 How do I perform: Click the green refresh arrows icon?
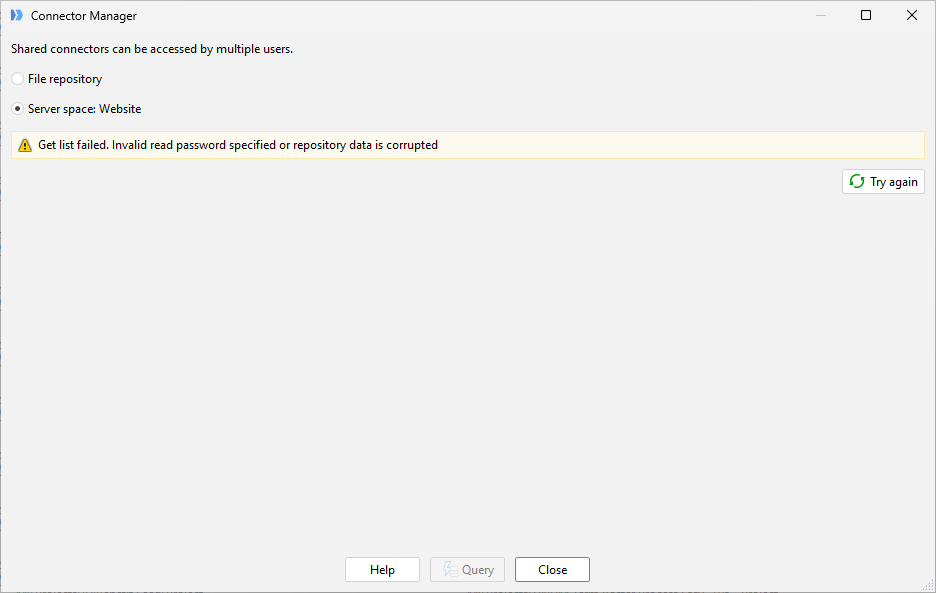tap(857, 182)
